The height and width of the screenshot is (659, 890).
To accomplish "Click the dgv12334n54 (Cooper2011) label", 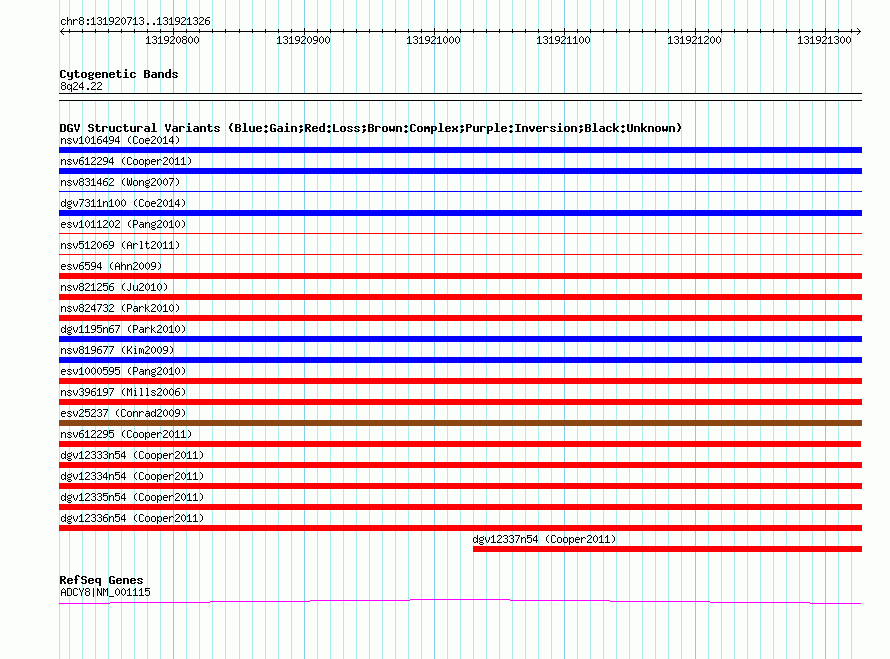I will click(132, 476).
